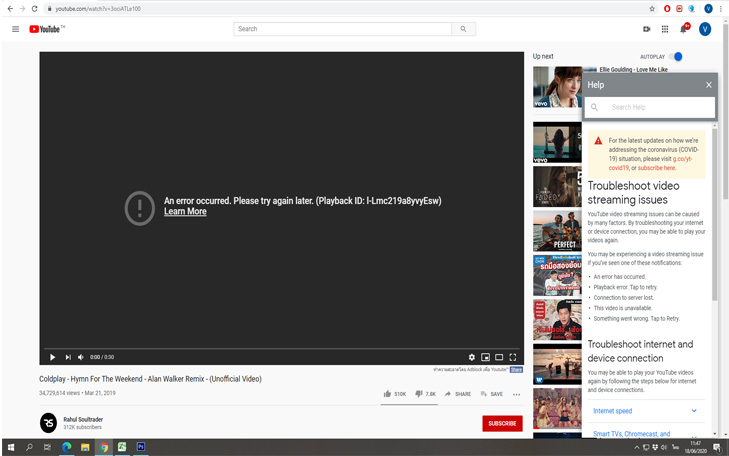Click the Help panel scrollbar
The height and width of the screenshot is (456, 729).
coord(715,215)
